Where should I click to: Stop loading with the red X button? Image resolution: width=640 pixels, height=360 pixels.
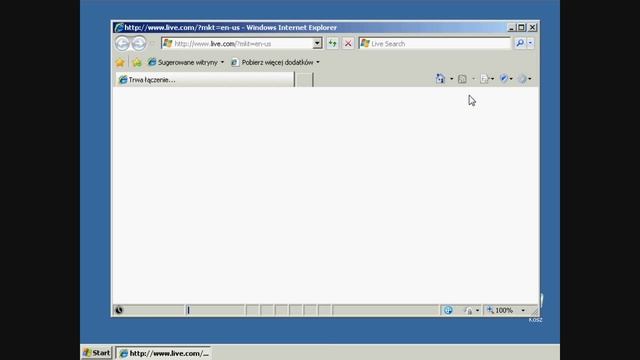pyautogui.click(x=348, y=43)
